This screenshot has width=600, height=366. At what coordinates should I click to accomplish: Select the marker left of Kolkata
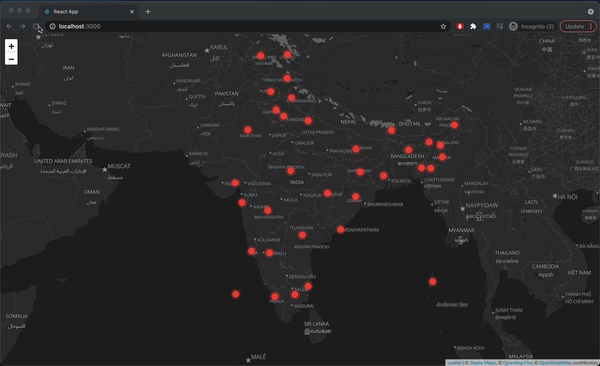383,175
